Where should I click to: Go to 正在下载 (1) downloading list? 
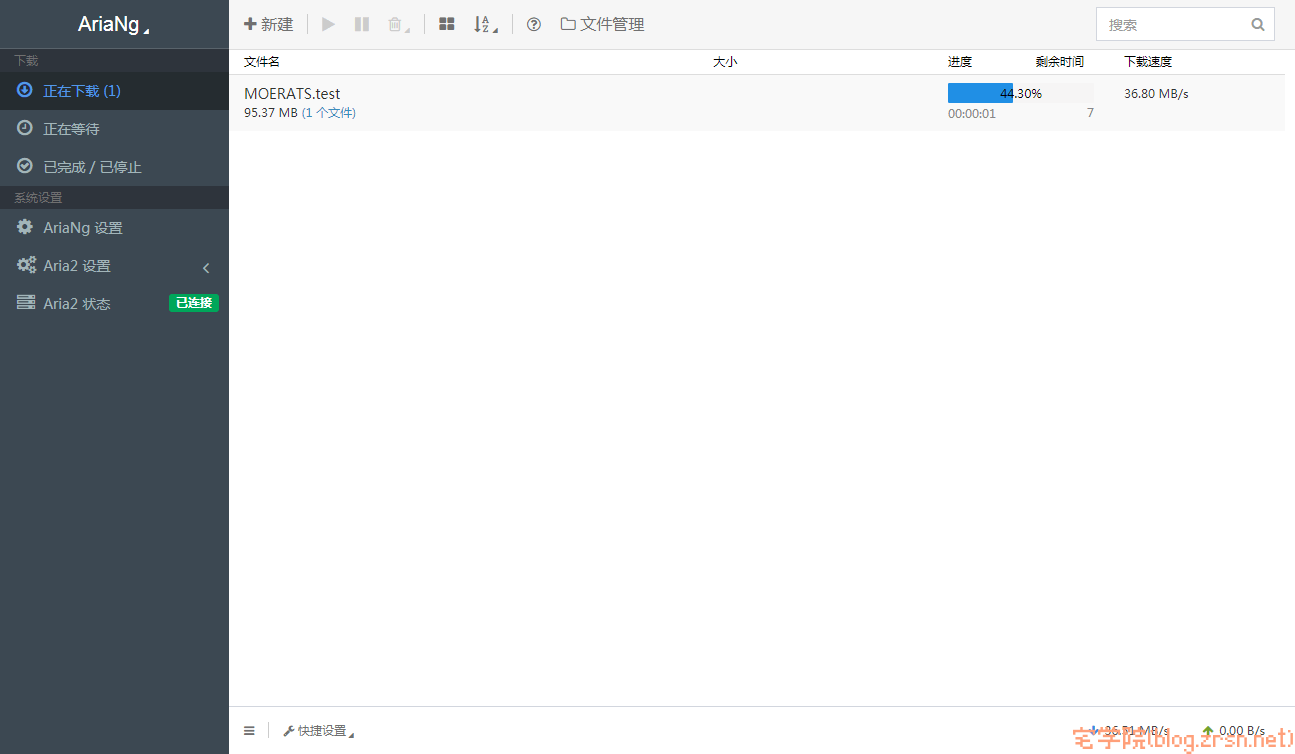[x=114, y=91]
